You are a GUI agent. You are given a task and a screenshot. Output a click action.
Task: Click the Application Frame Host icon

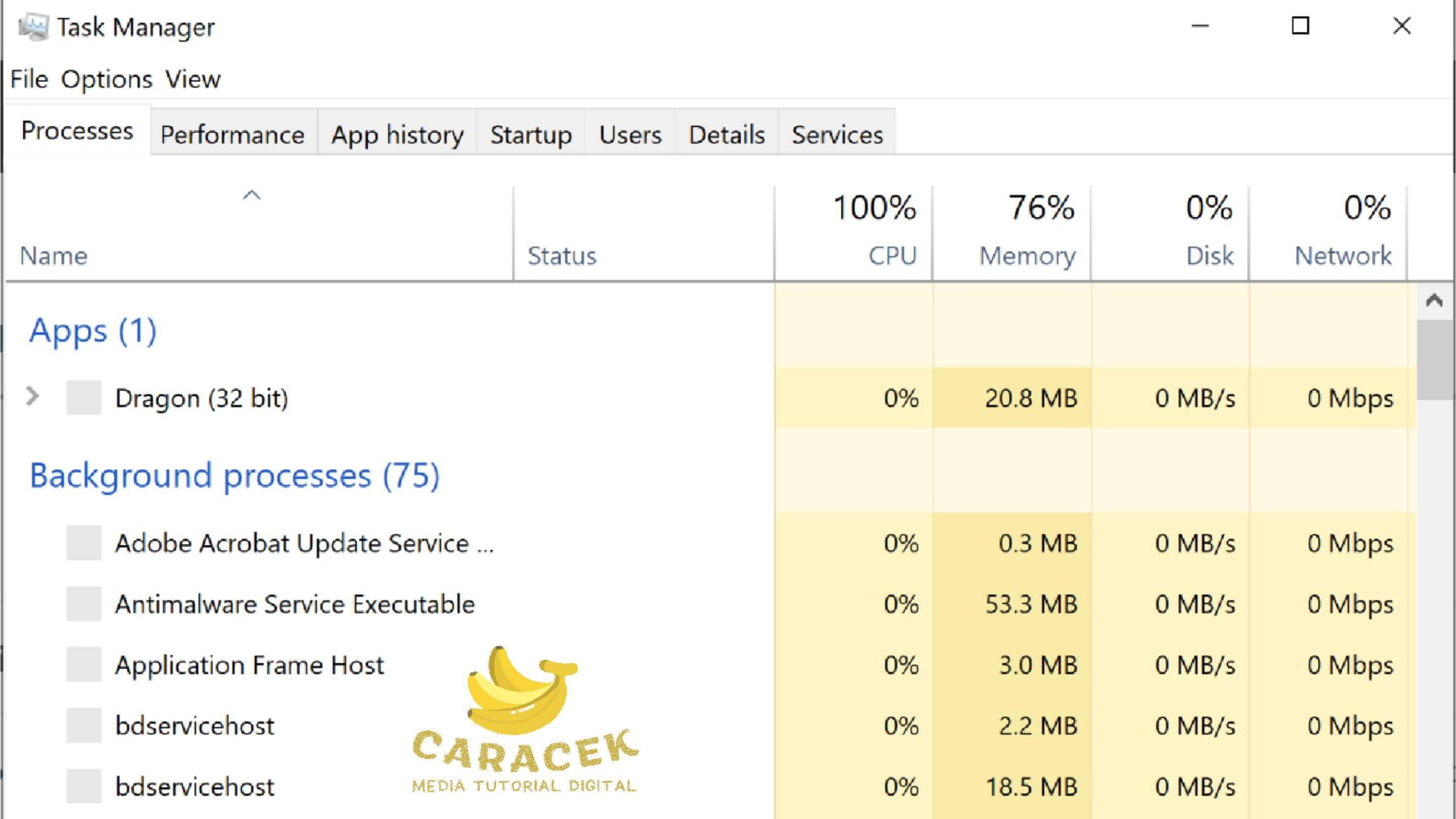click(x=84, y=664)
